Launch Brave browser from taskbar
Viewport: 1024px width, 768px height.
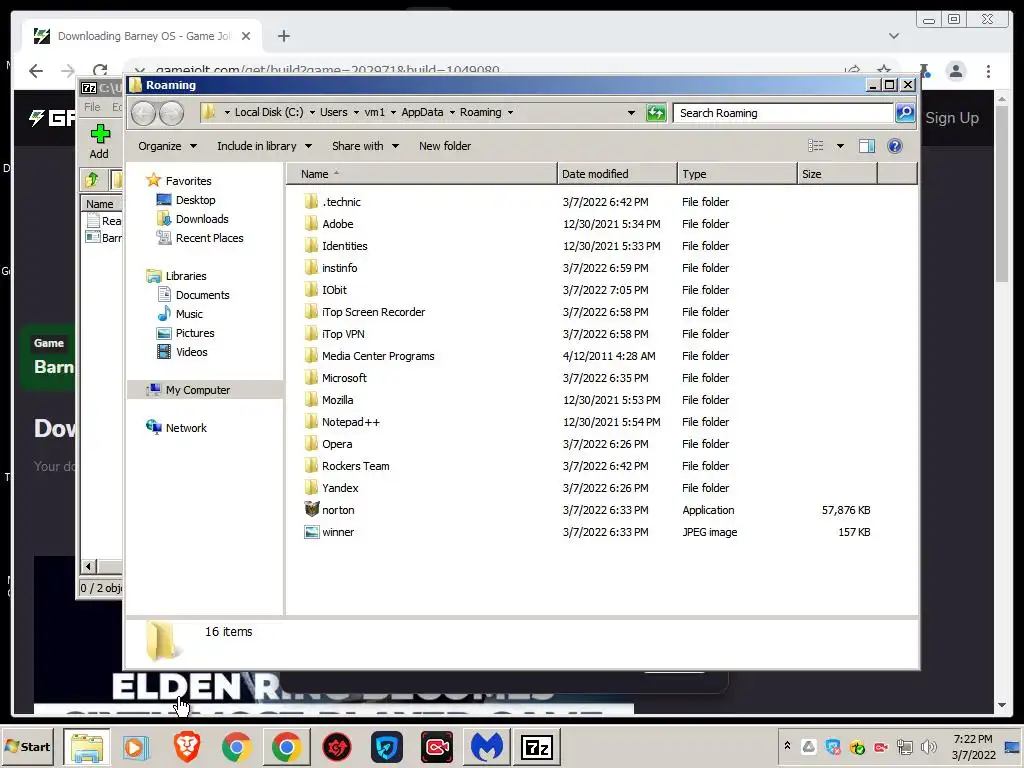[x=187, y=747]
